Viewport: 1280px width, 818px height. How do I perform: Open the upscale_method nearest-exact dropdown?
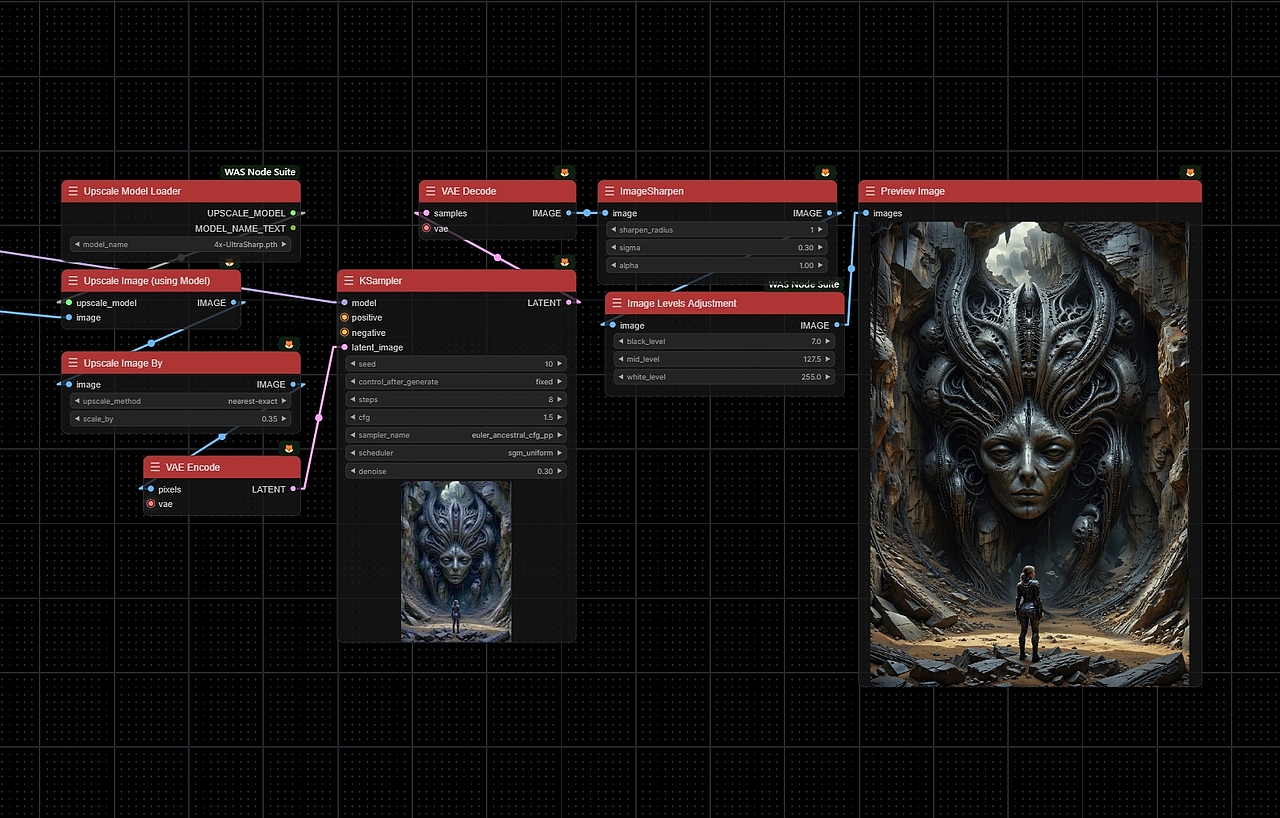[181, 401]
